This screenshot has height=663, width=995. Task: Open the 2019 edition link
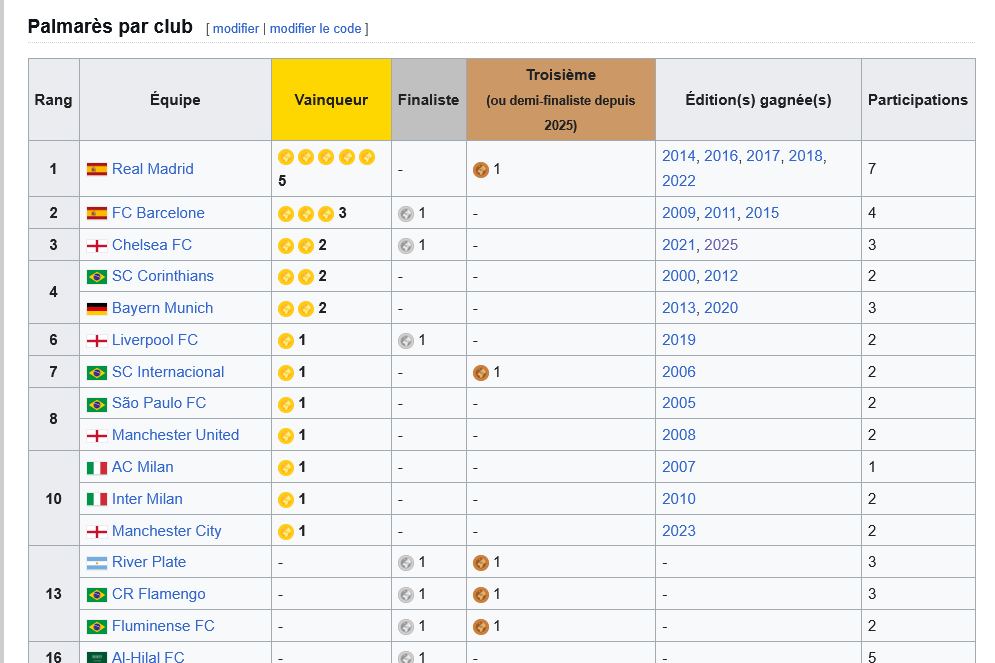pyautogui.click(x=678, y=340)
